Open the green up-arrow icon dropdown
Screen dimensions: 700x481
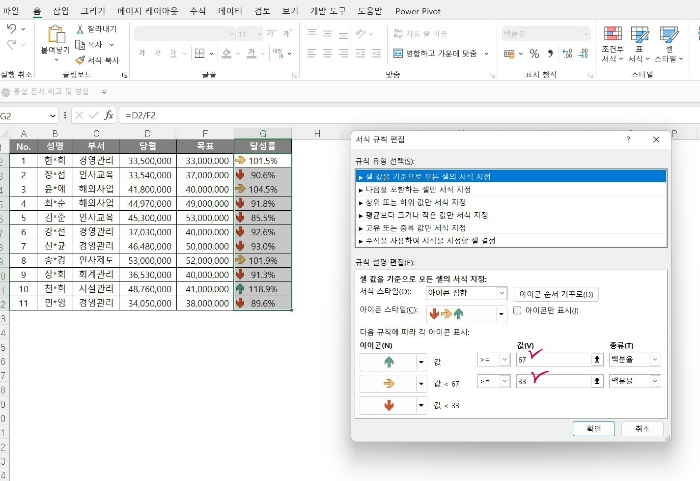click(x=421, y=362)
